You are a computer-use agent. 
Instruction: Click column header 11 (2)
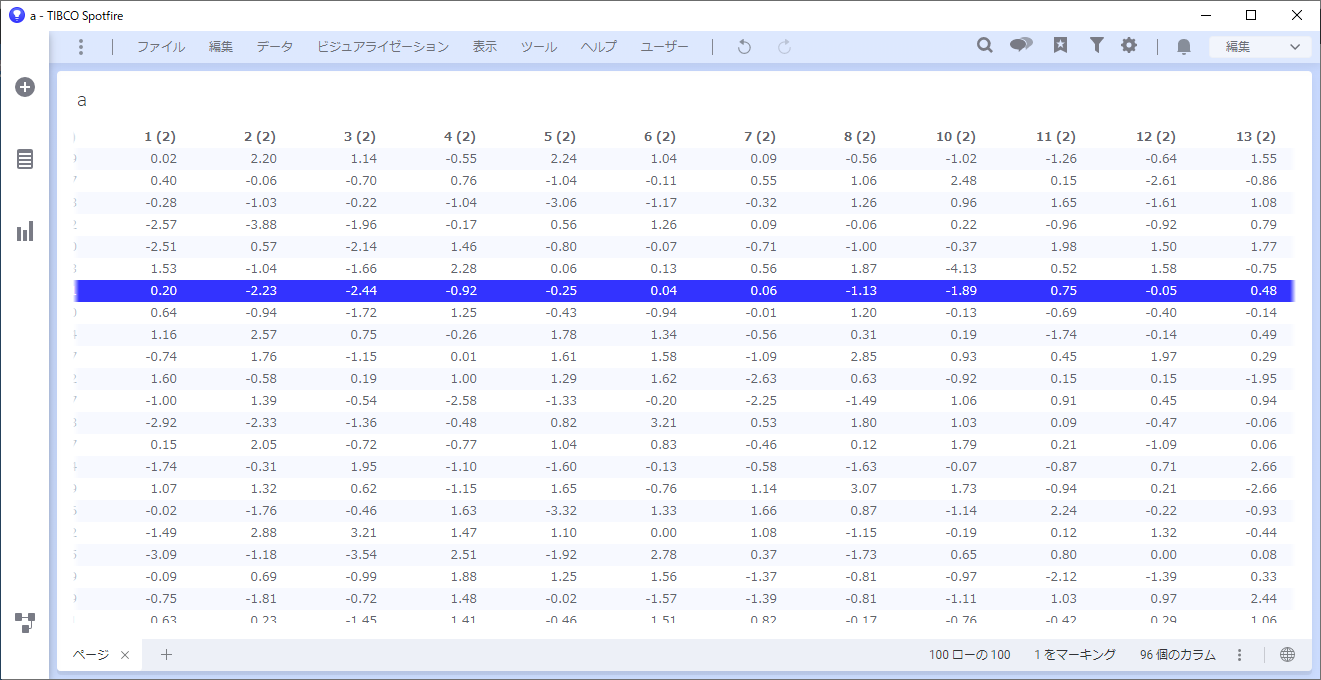(1056, 137)
